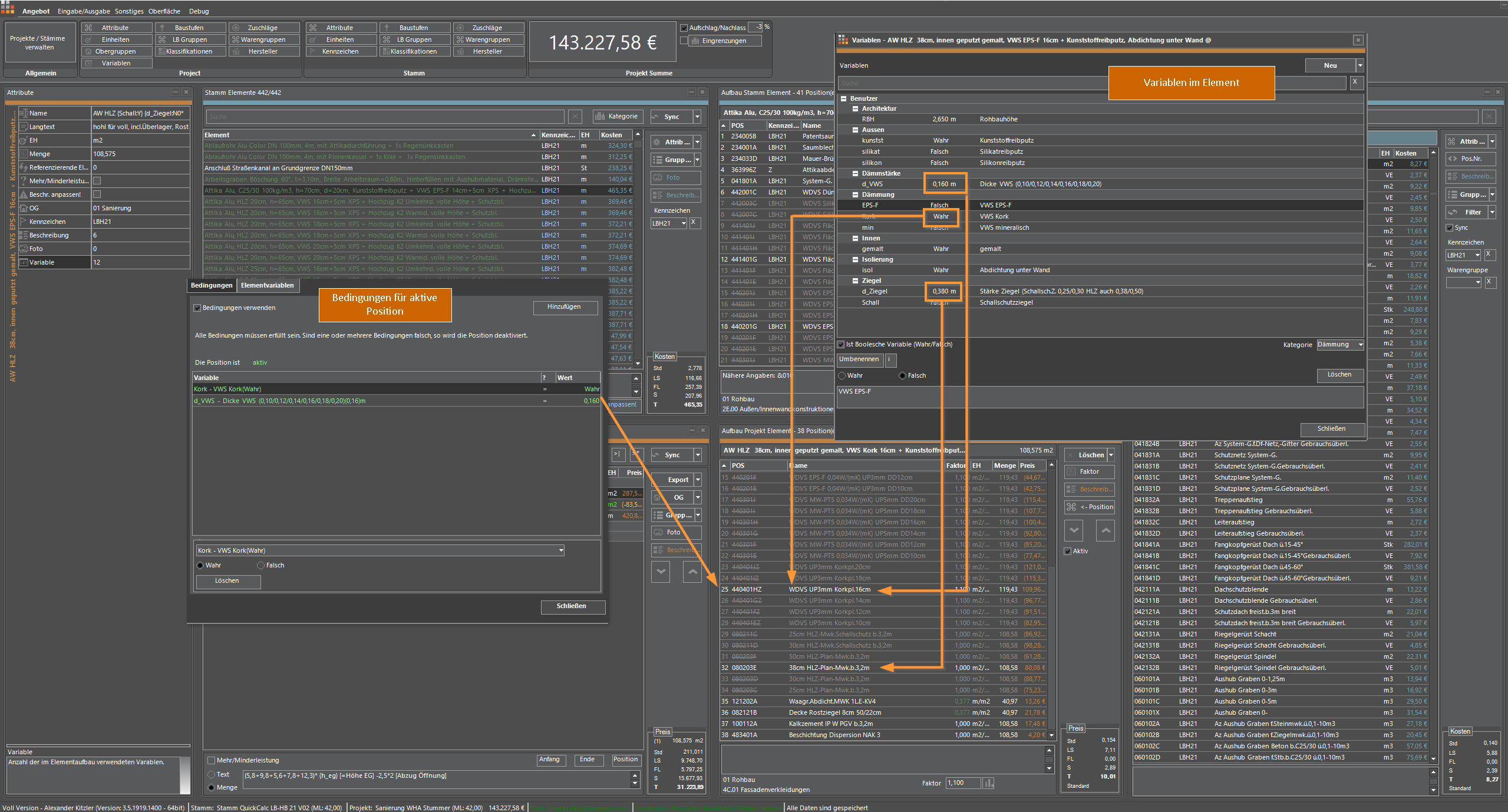The image size is (1508, 812).
Task: Click the app logo in the top-left corner
Action: (8, 7)
